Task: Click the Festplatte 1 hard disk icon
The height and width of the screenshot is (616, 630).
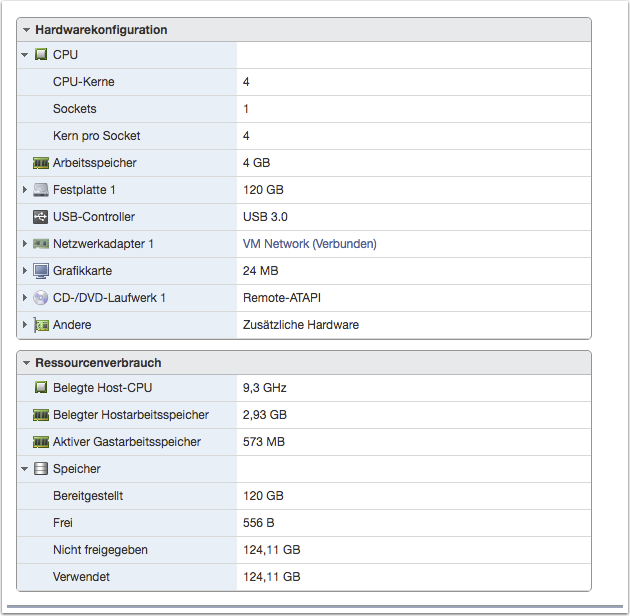Action: [x=41, y=190]
